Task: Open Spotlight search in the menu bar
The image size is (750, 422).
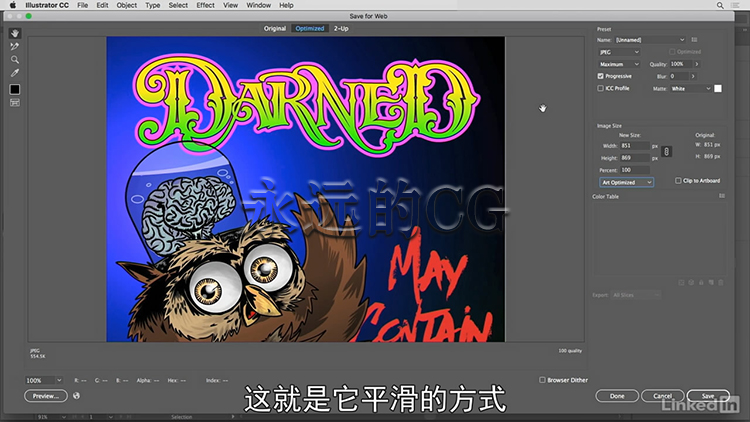Action: [x=720, y=5]
